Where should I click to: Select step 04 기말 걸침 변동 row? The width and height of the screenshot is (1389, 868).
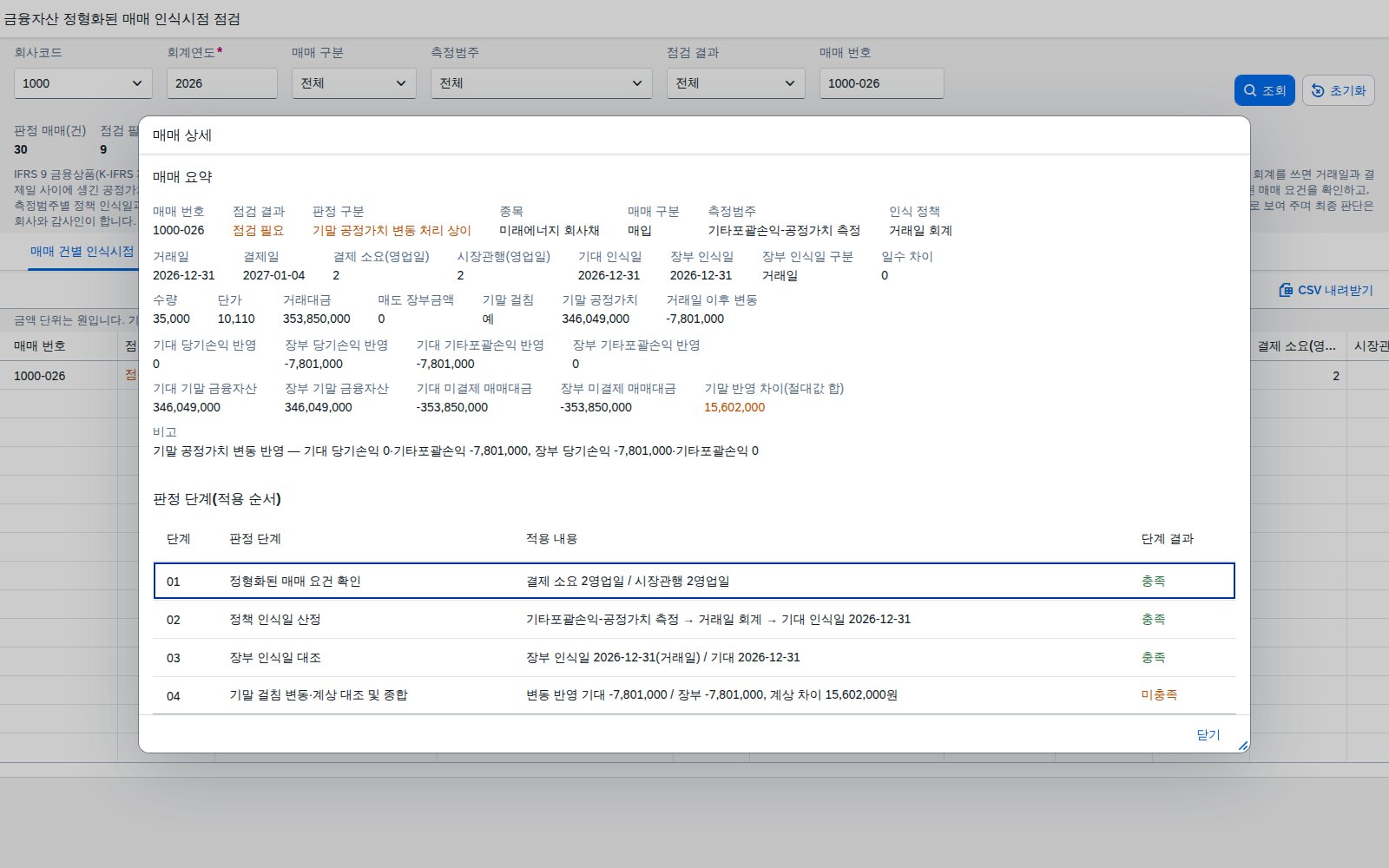tap(694, 695)
